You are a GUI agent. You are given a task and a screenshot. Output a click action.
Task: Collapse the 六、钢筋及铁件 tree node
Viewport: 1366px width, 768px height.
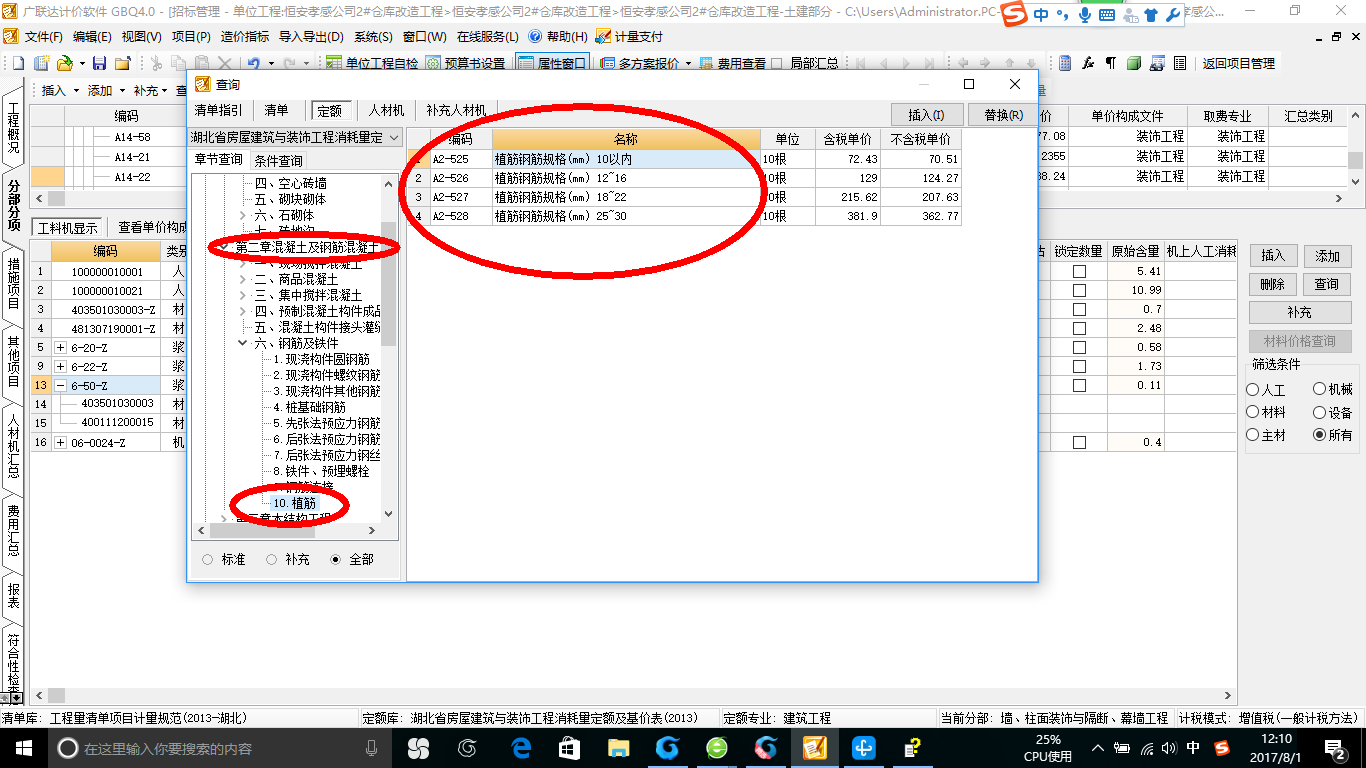243,343
